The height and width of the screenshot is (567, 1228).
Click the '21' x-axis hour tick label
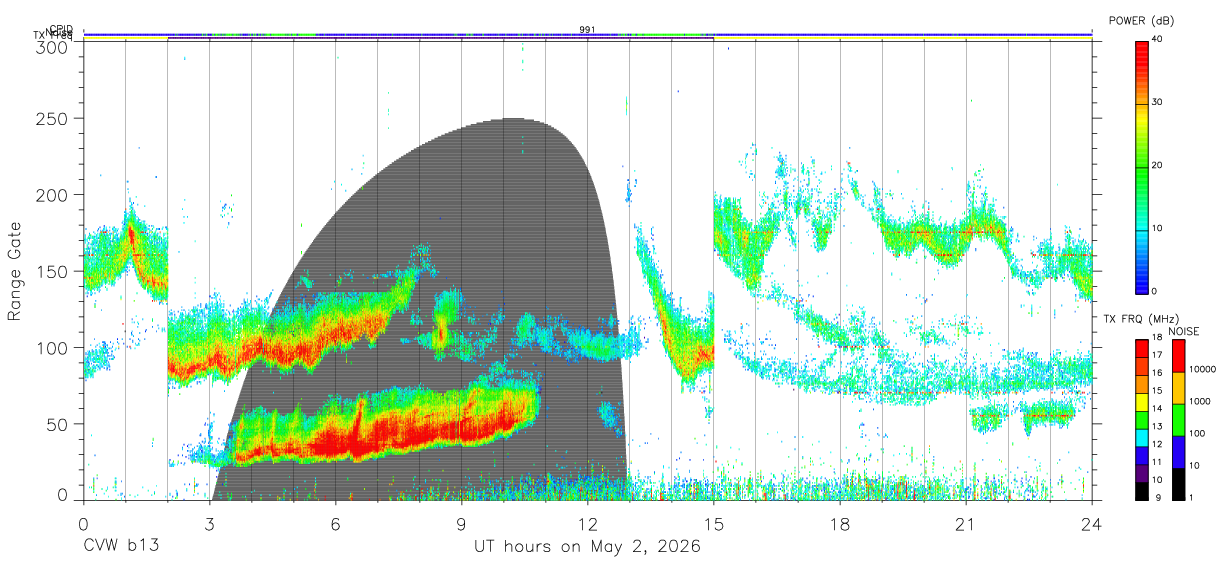(965, 523)
